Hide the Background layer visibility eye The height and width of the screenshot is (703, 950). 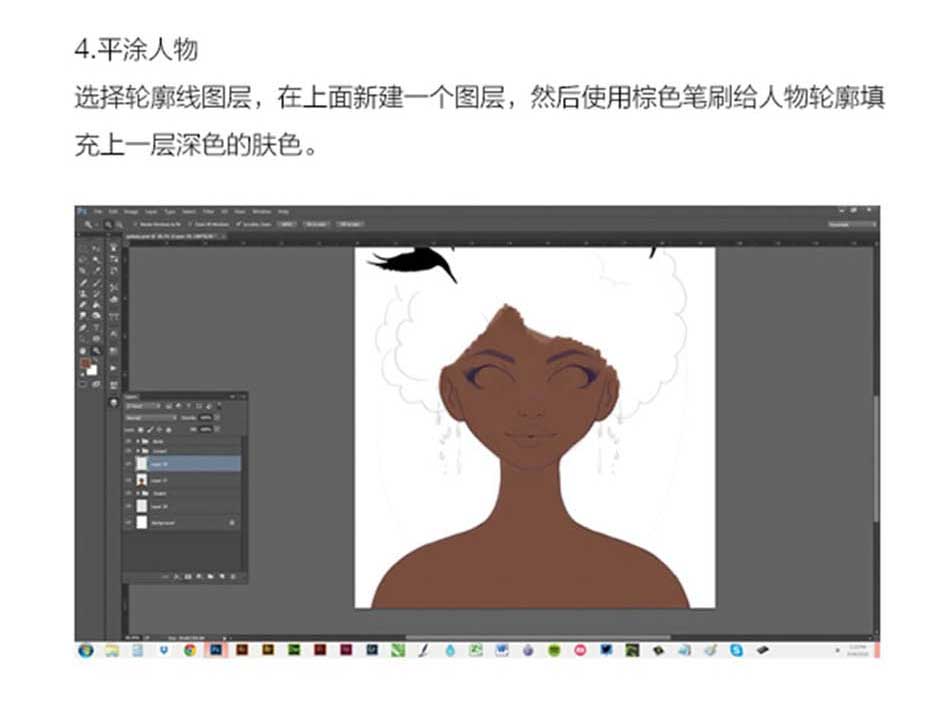tap(131, 522)
